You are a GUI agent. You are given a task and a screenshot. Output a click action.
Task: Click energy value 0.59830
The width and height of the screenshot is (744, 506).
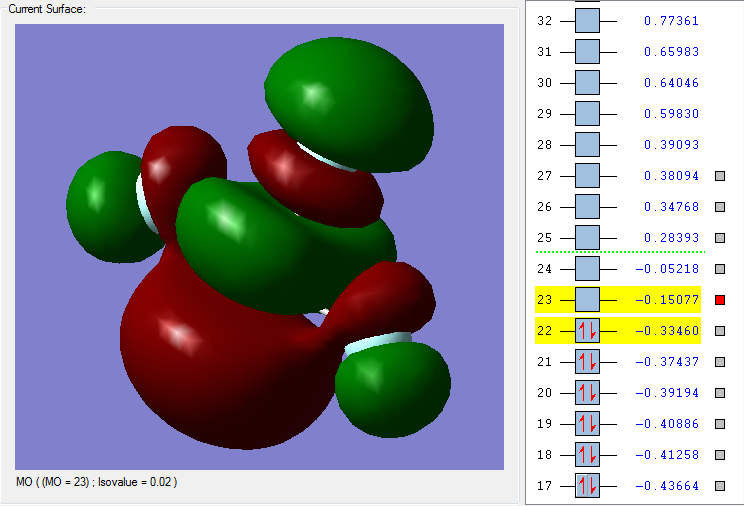pos(671,114)
